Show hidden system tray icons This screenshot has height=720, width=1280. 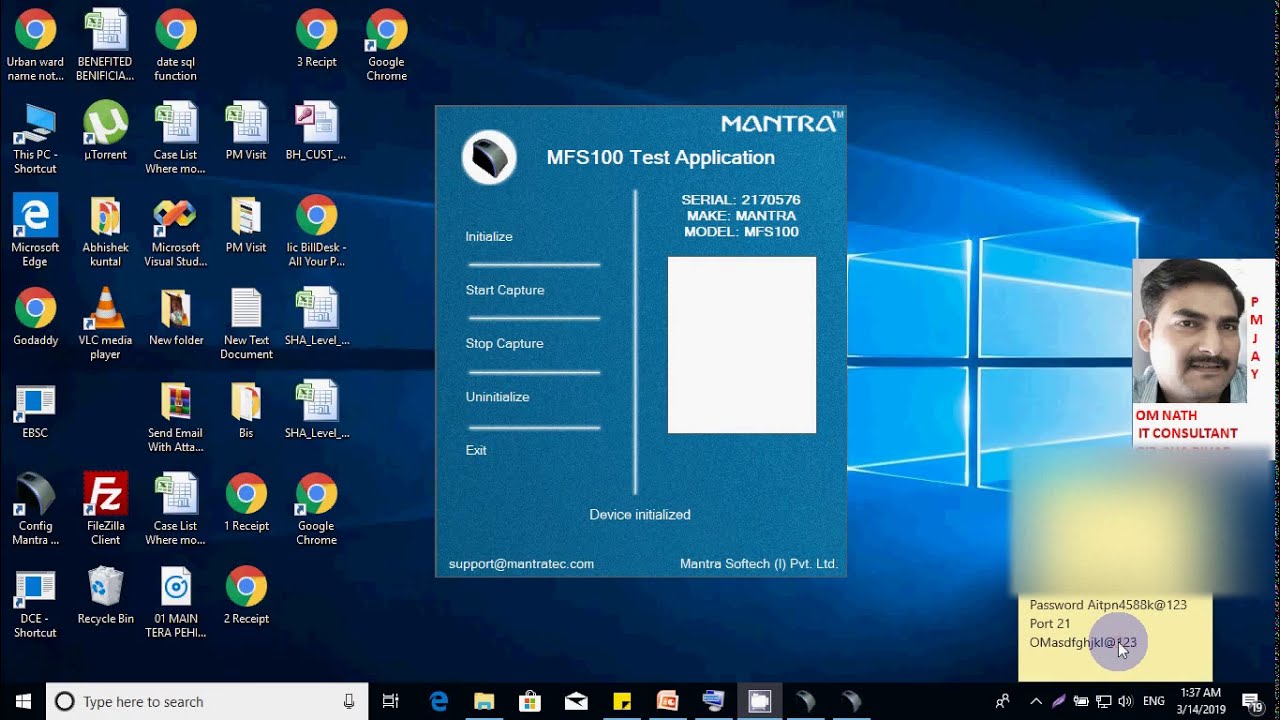[1036, 701]
